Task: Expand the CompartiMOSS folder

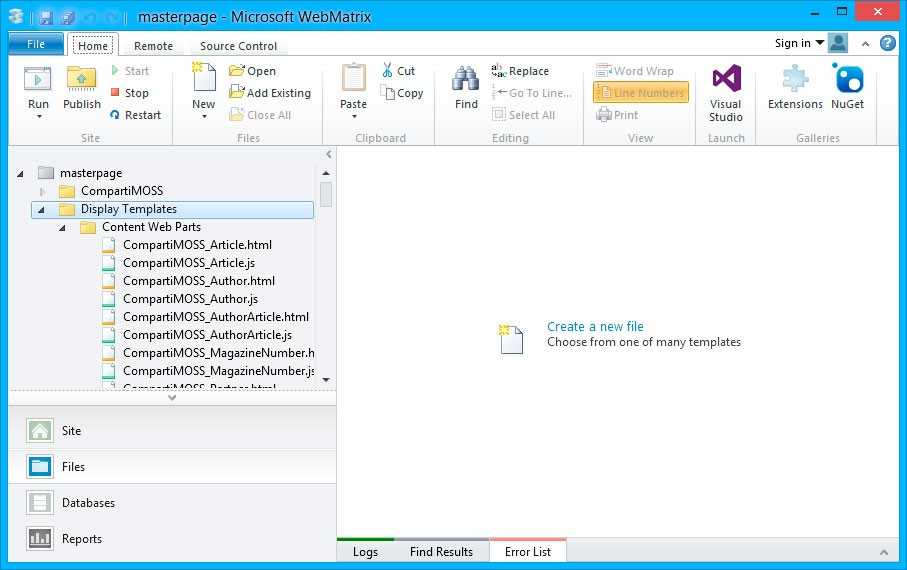Action: tap(42, 191)
